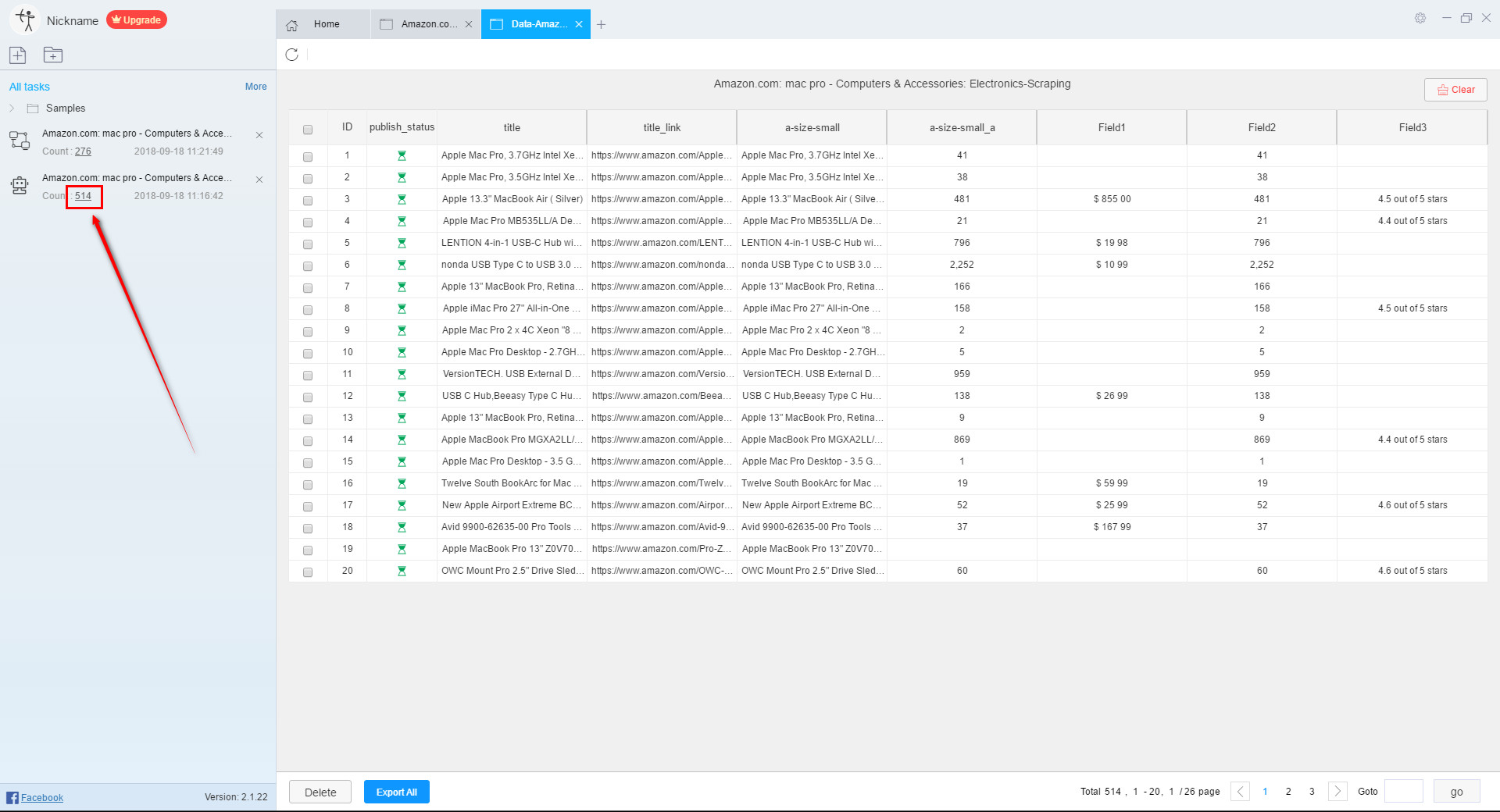Select the Data-Amaz... tab

click(x=536, y=24)
